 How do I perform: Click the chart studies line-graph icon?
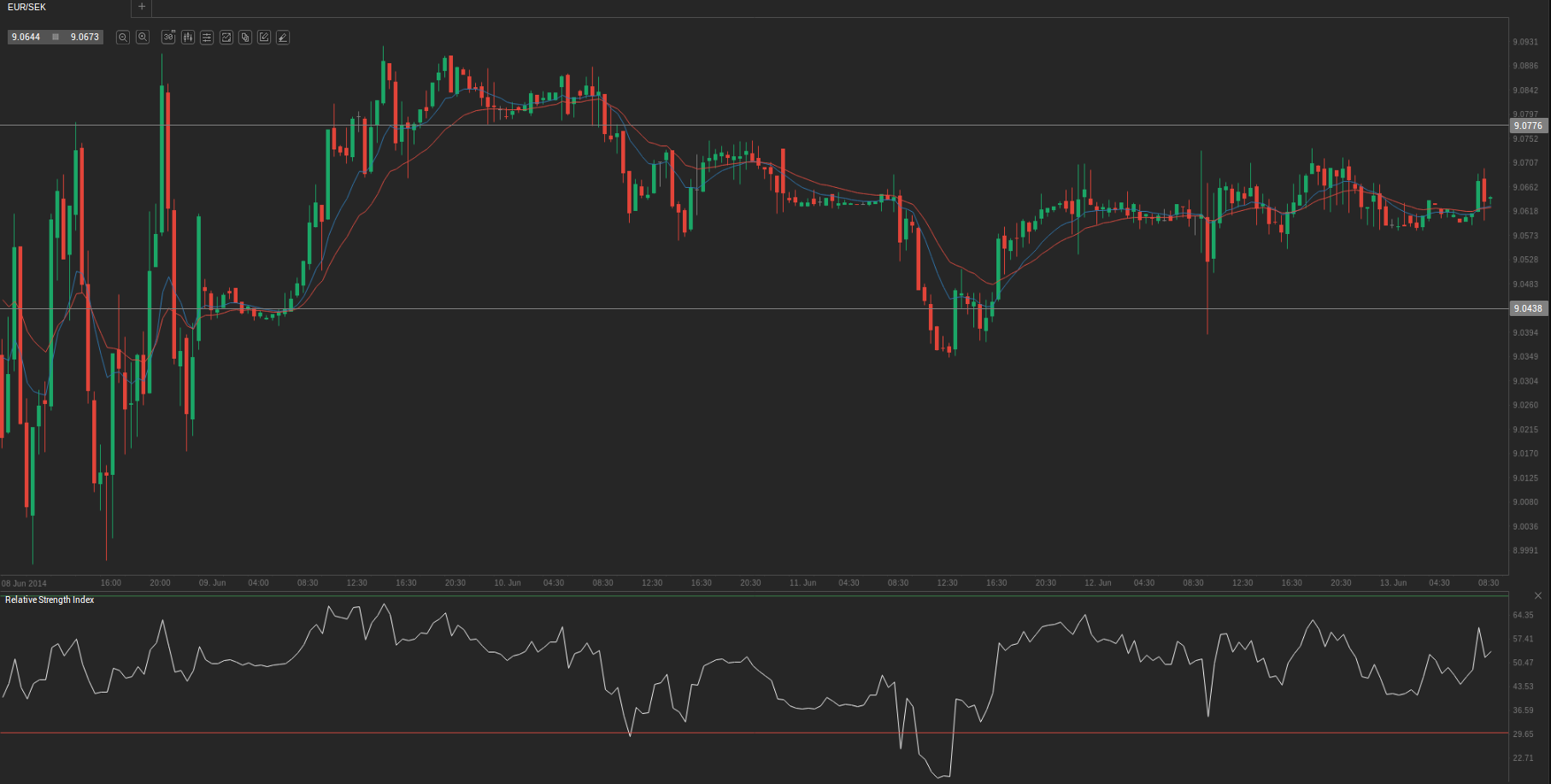point(226,38)
